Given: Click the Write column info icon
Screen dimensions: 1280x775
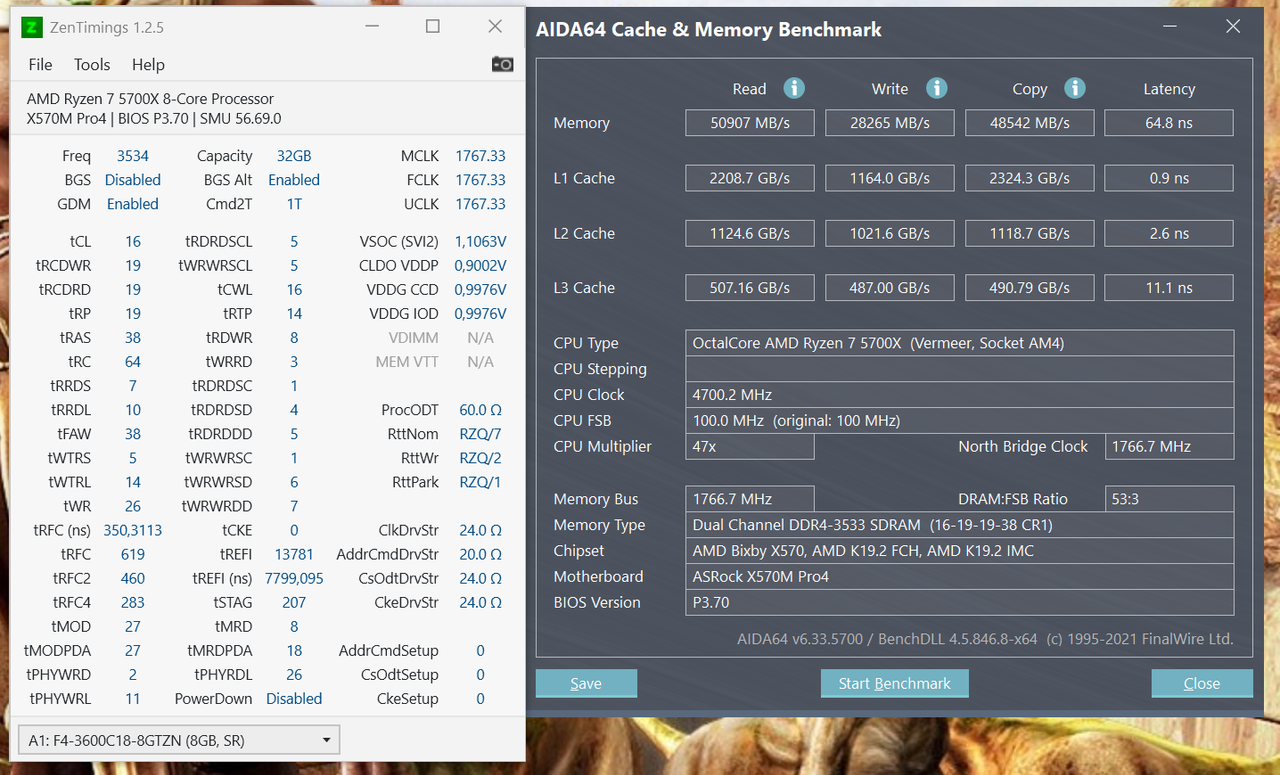Looking at the screenshot, I should click(936, 88).
